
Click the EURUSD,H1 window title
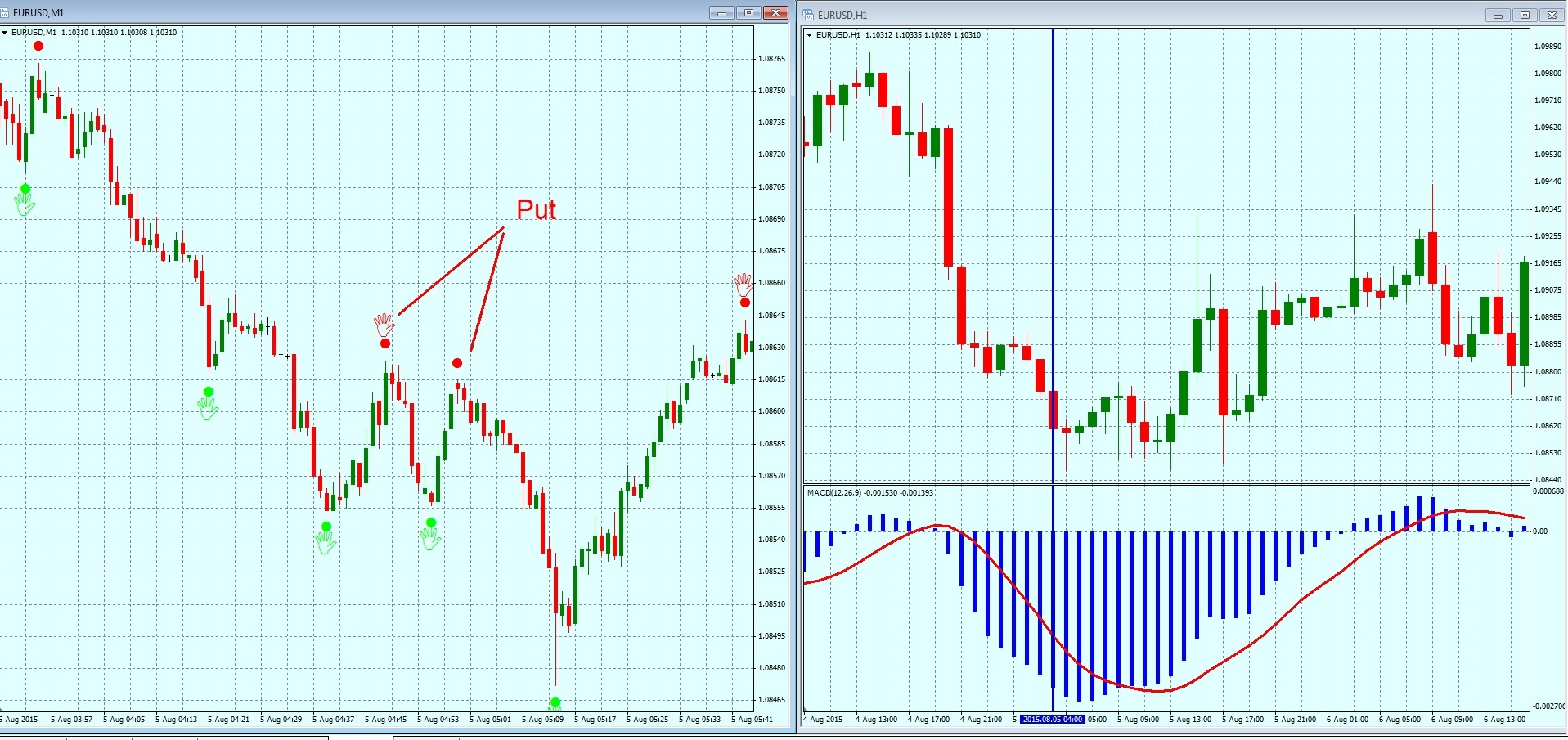click(842, 16)
